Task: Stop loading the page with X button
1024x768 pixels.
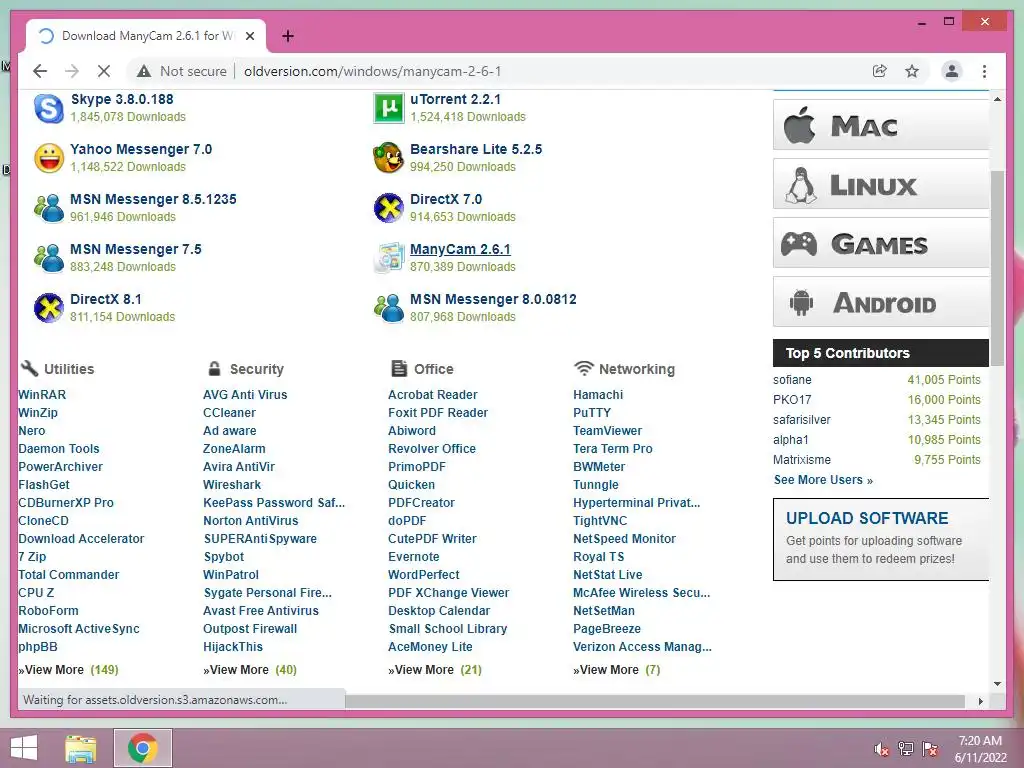Action: point(104,71)
